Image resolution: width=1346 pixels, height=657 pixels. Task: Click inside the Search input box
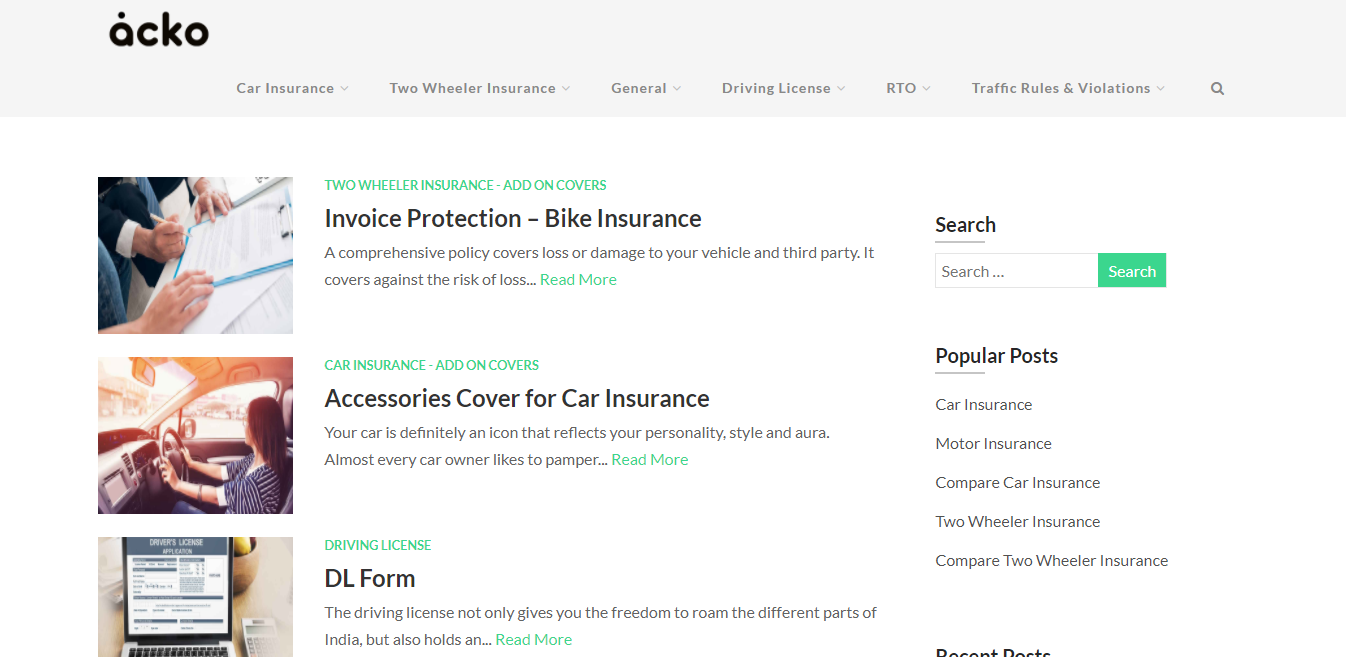pyautogui.click(x=1015, y=270)
